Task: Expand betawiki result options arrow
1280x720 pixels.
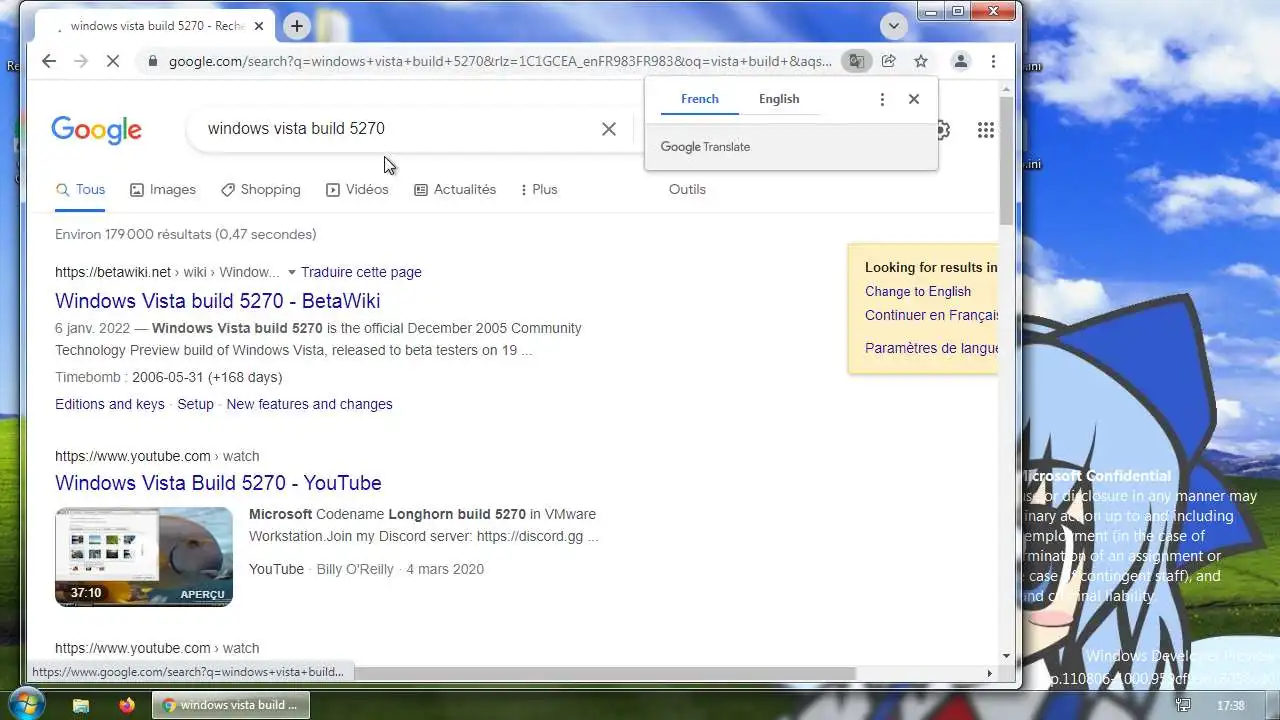Action: coord(292,272)
